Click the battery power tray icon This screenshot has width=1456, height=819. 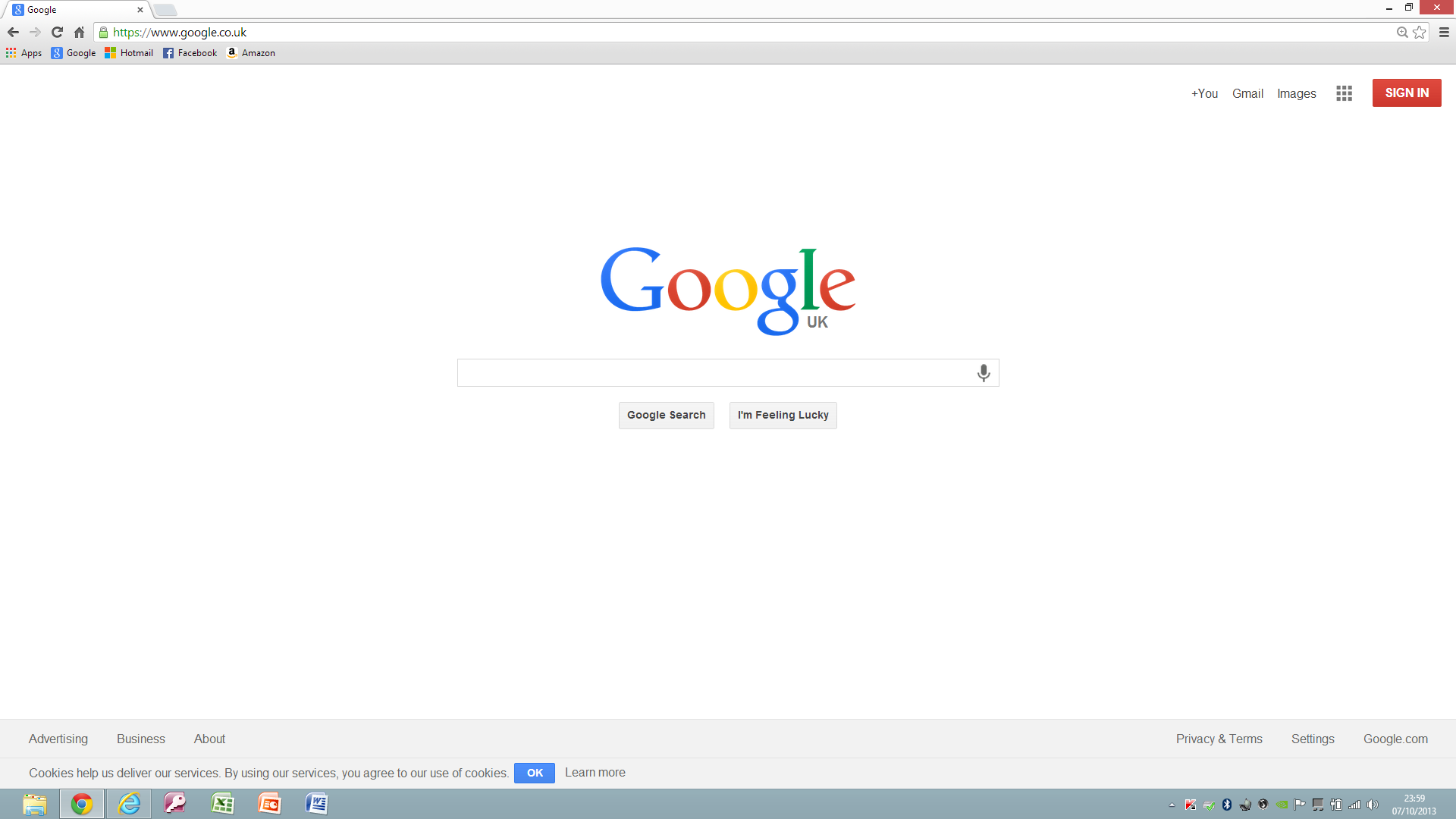click(x=1336, y=805)
